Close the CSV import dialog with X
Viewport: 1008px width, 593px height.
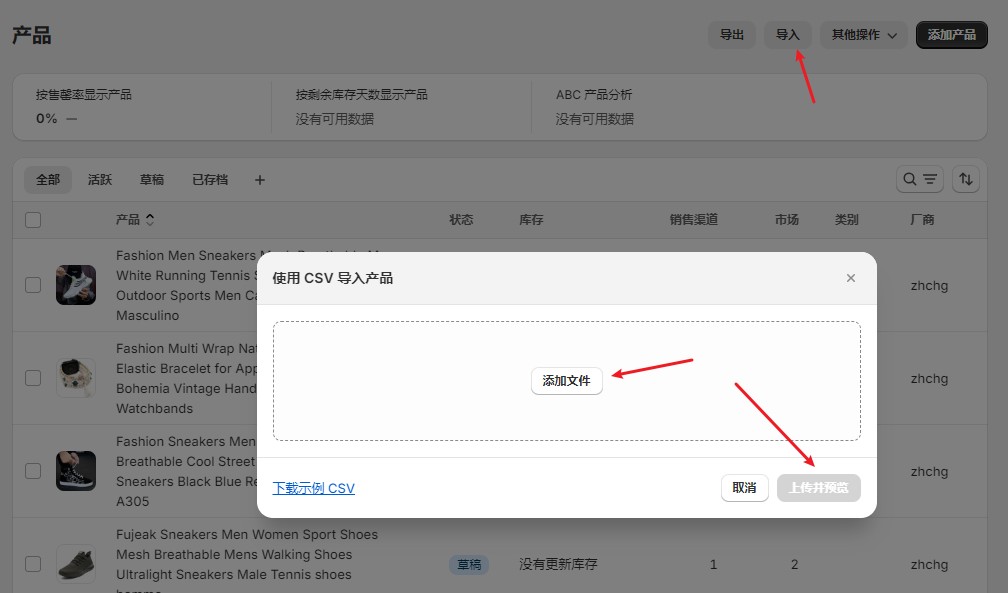pos(850,278)
